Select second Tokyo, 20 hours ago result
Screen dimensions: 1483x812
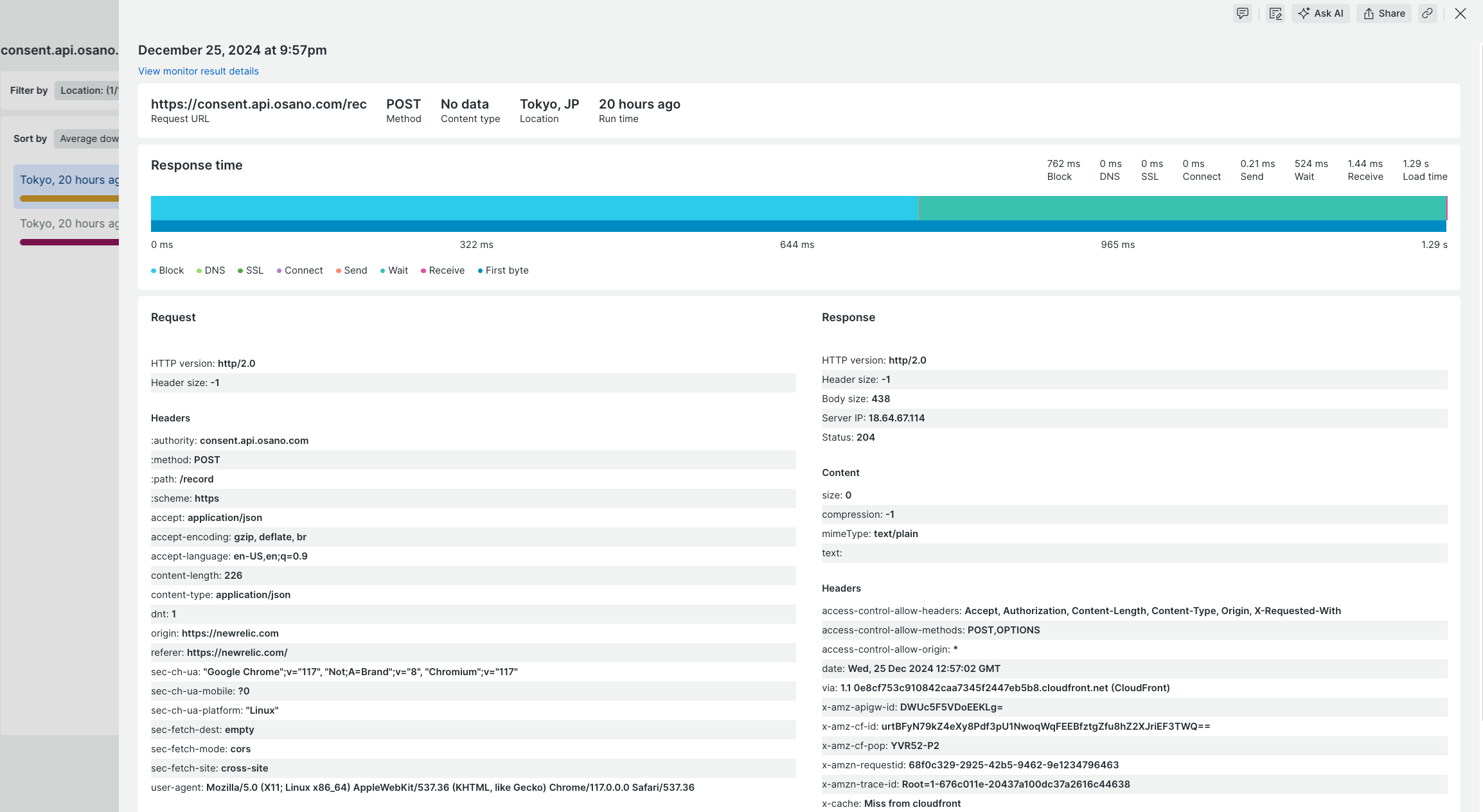click(x=69, y=224)
